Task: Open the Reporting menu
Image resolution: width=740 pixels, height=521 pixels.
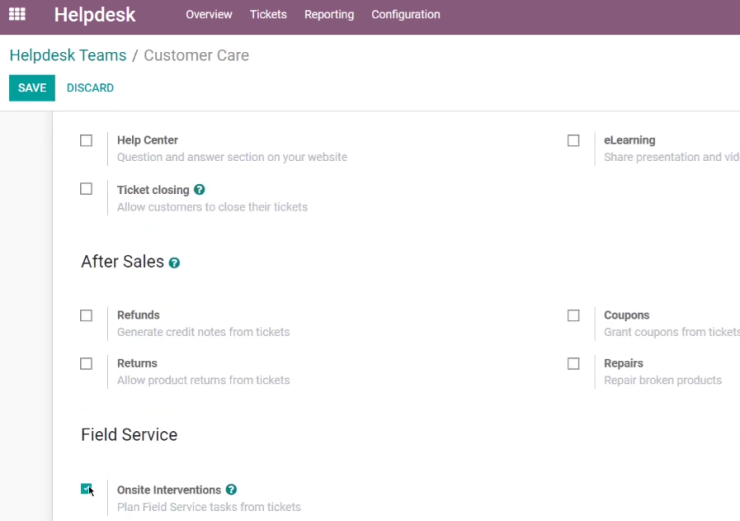Action: coord(329,15)
